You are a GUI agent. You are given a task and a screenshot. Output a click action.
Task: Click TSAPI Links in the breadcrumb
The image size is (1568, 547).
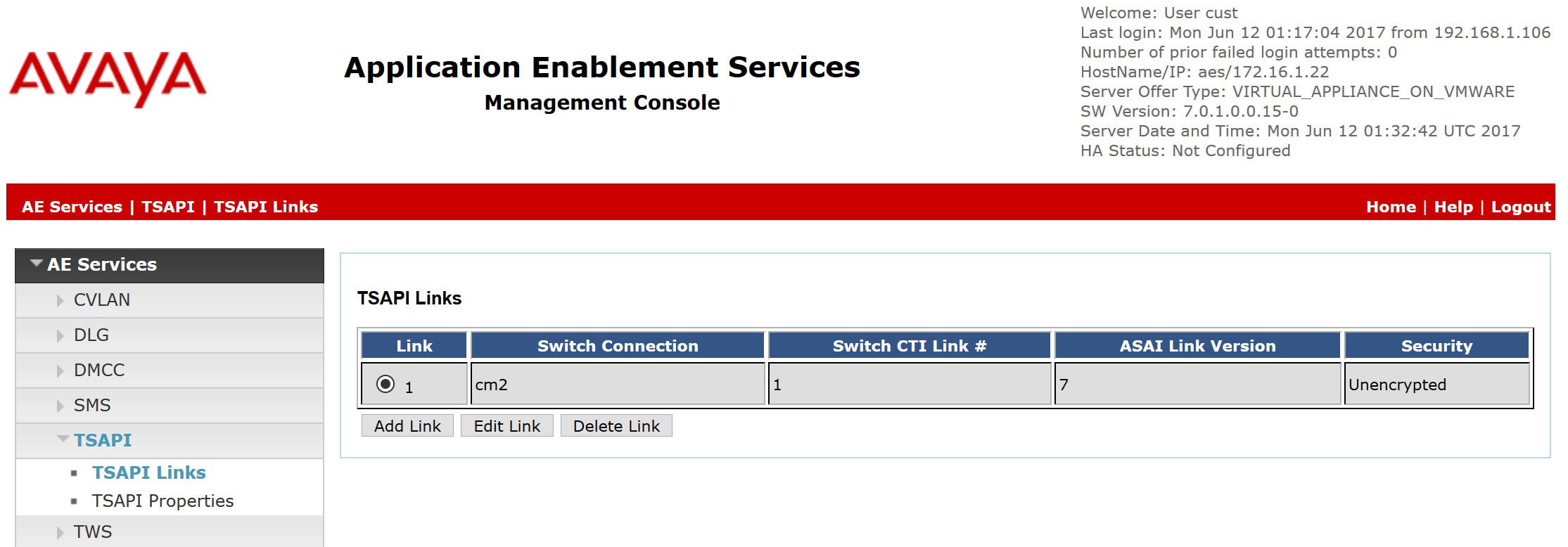[266, 207]
